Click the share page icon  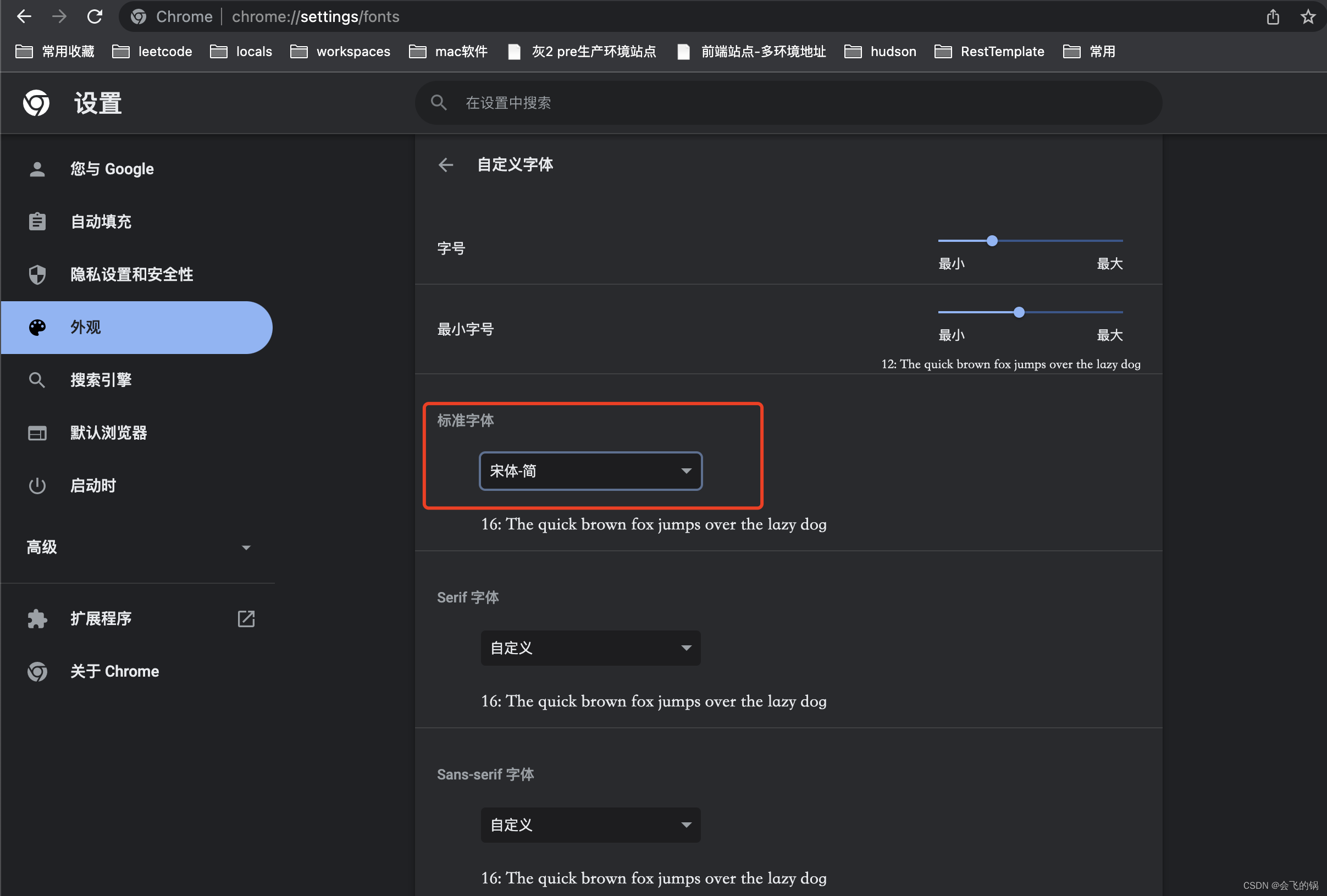(x=1273, y=16)
